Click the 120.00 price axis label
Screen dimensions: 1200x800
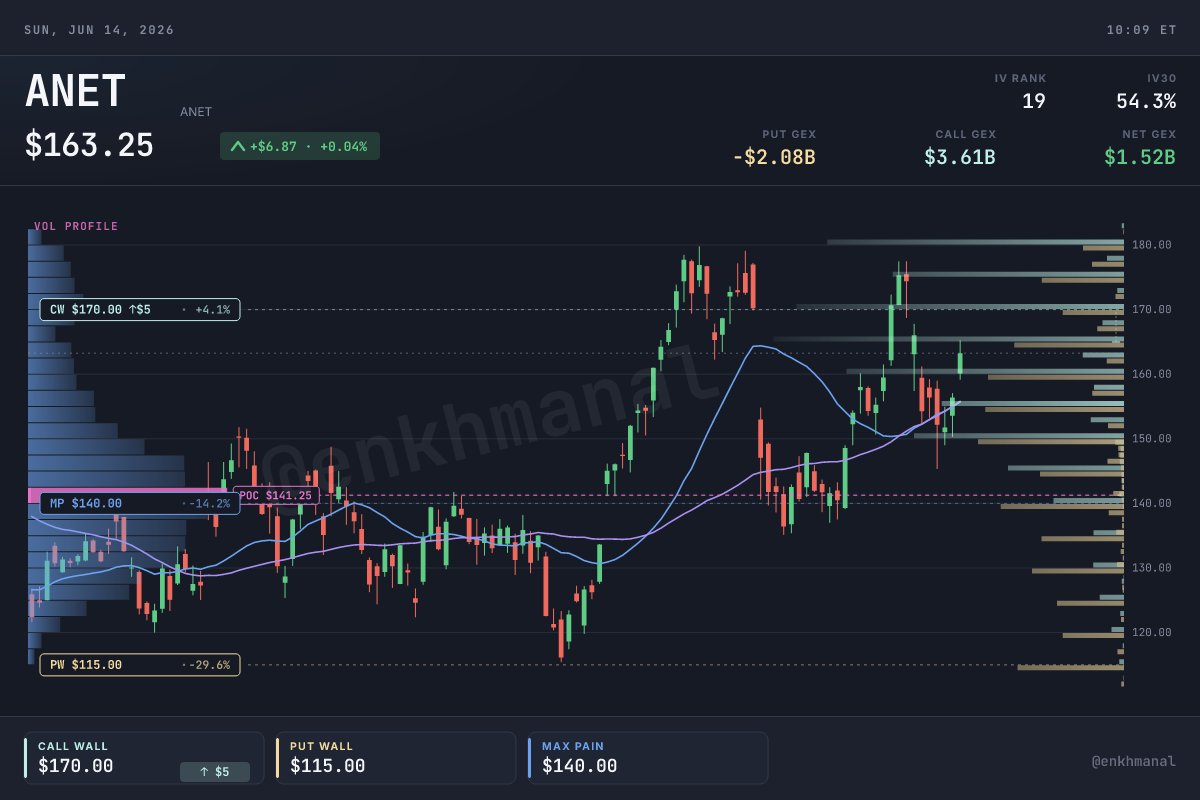1152,633
